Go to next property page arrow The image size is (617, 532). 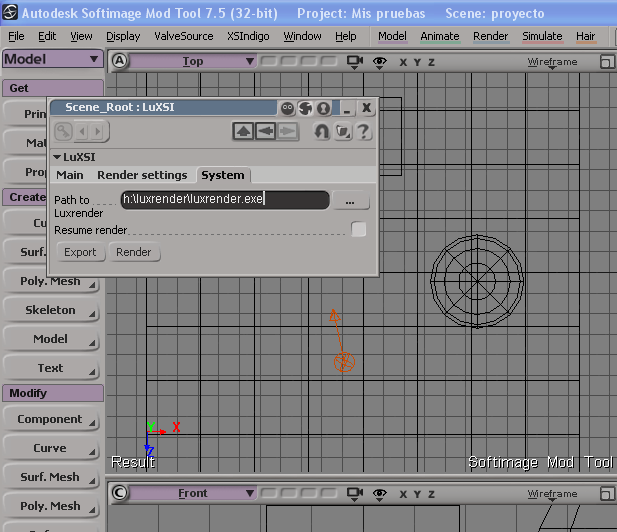[x=98, y=131]
